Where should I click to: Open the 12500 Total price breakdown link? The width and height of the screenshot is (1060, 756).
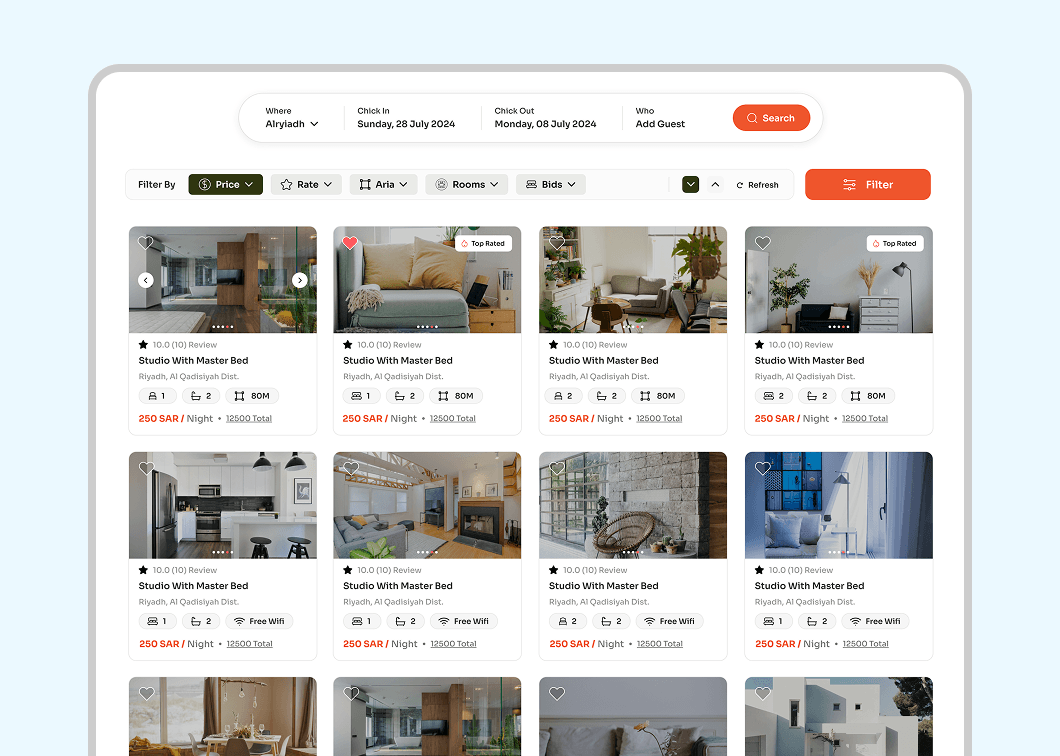(x=248, y=418)
